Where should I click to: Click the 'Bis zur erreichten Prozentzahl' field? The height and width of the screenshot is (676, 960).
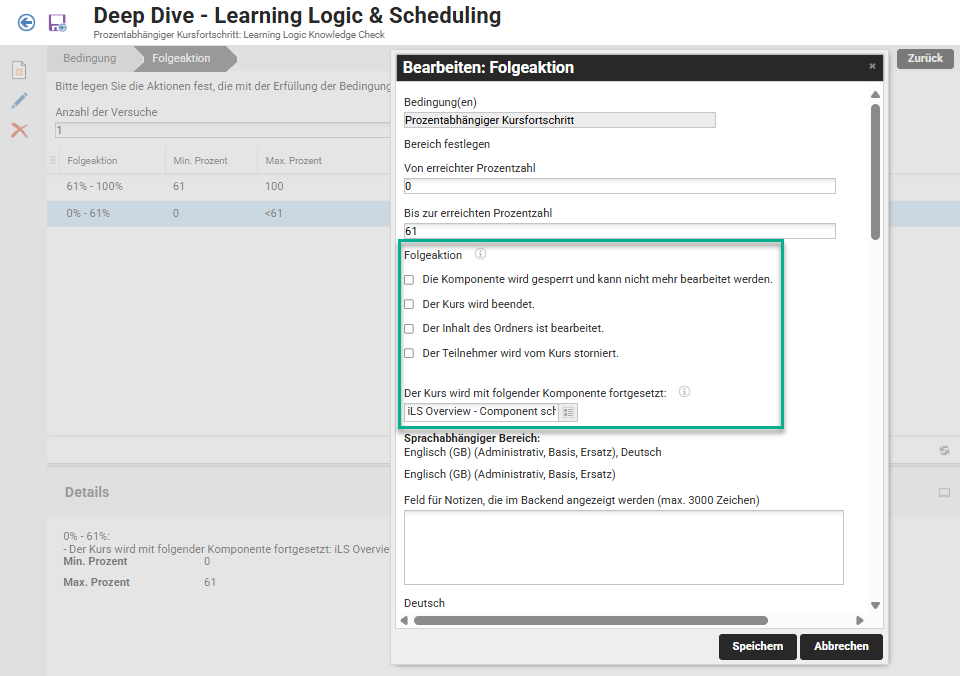coord(619,231)
